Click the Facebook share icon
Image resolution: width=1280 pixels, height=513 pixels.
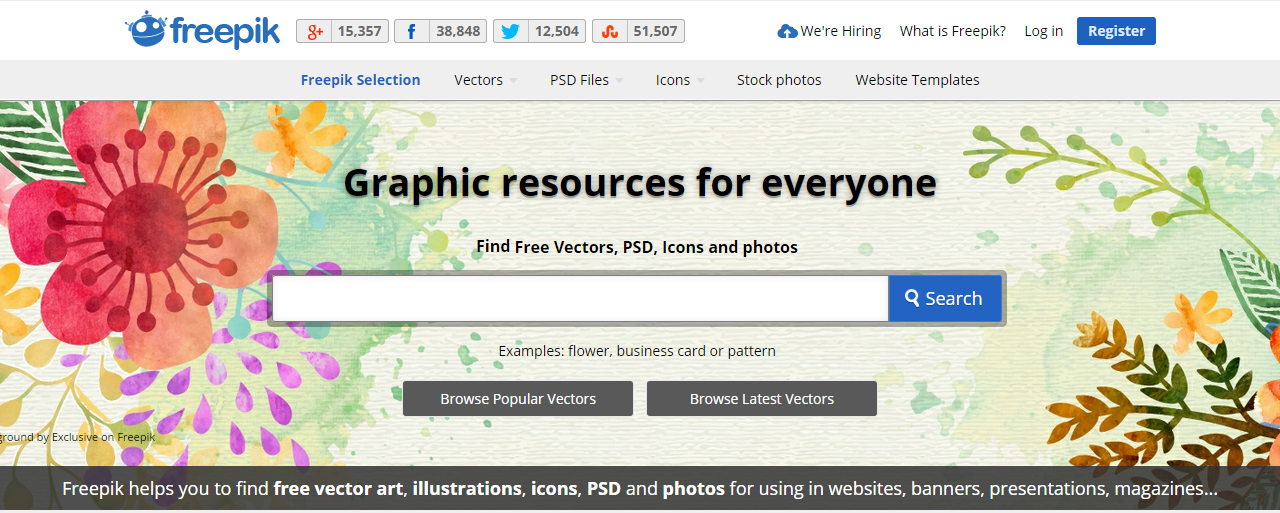click(411, 31)
